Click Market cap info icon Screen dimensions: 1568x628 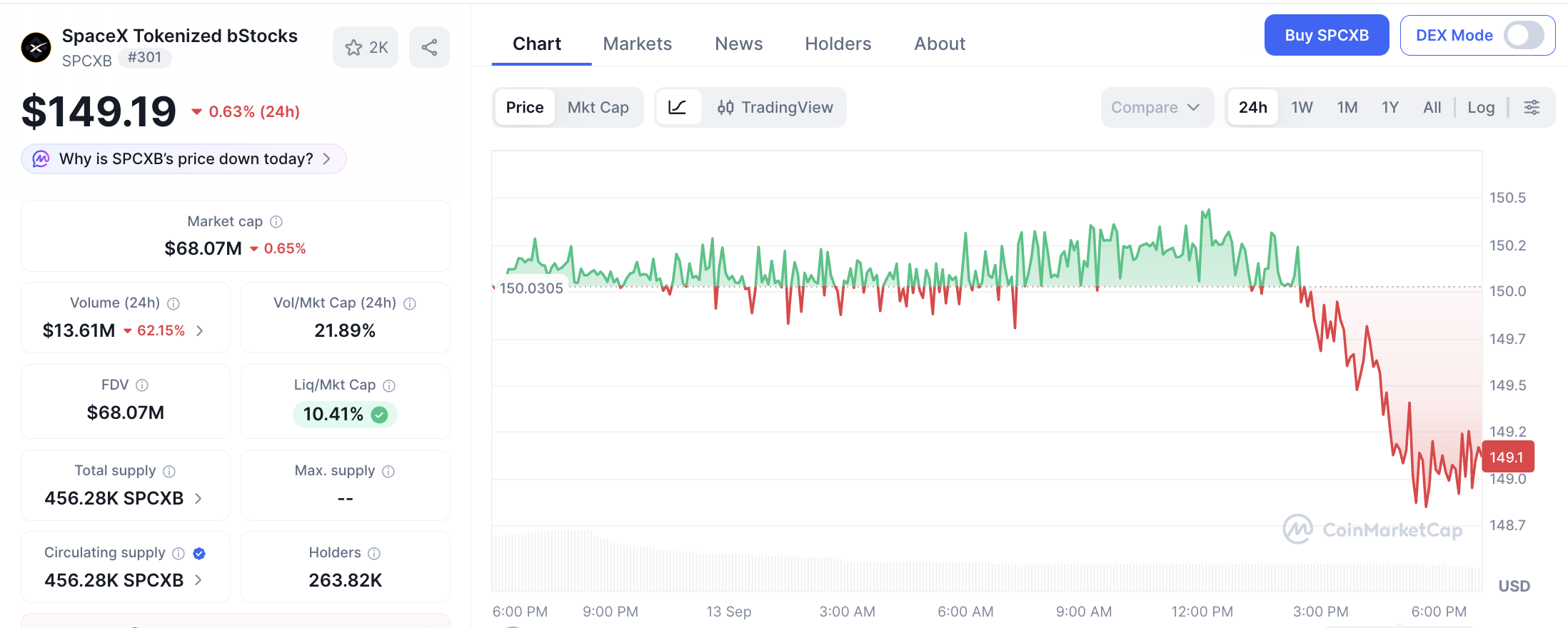(276, 222)
